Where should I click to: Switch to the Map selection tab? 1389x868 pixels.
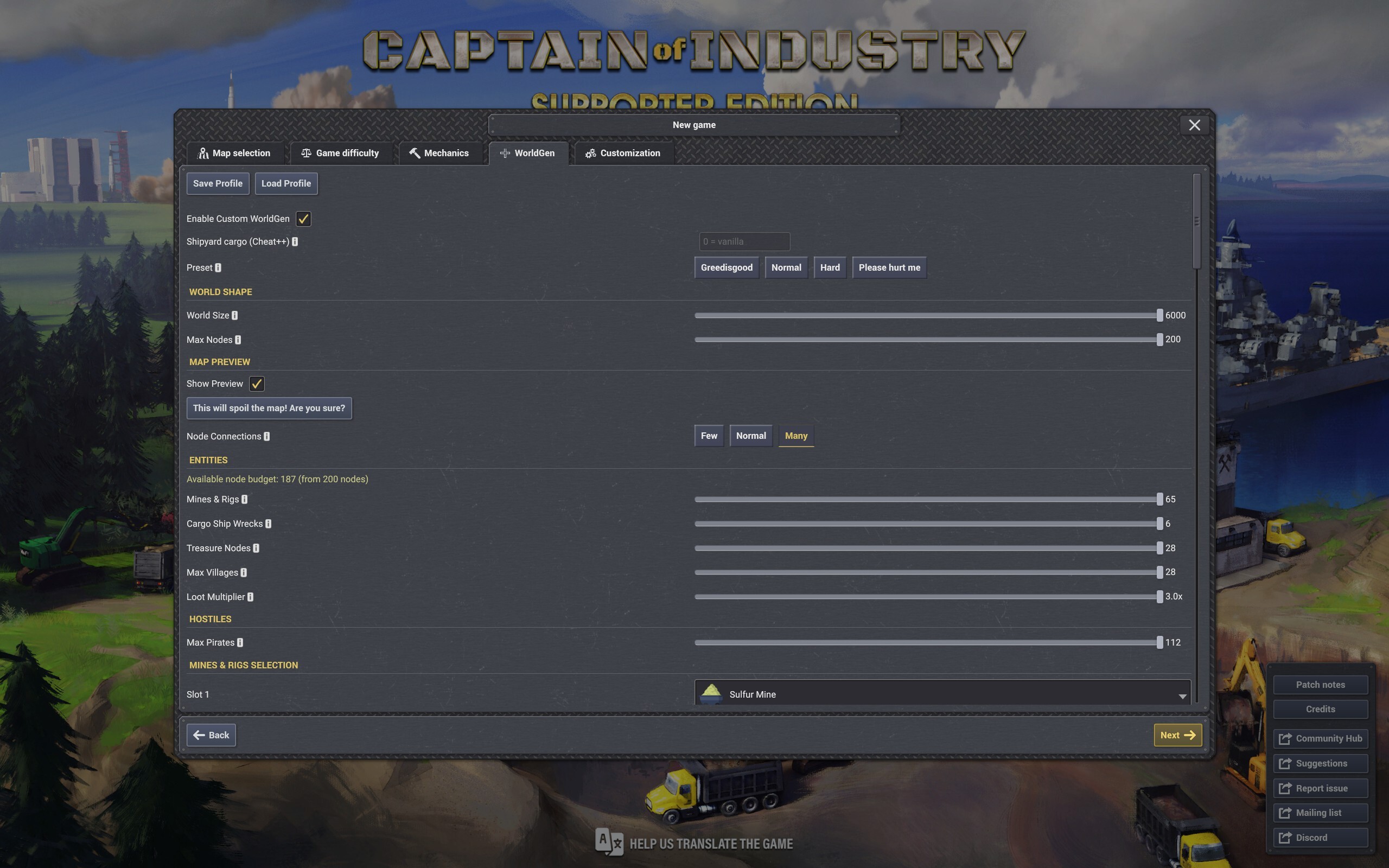pos(235,154)
